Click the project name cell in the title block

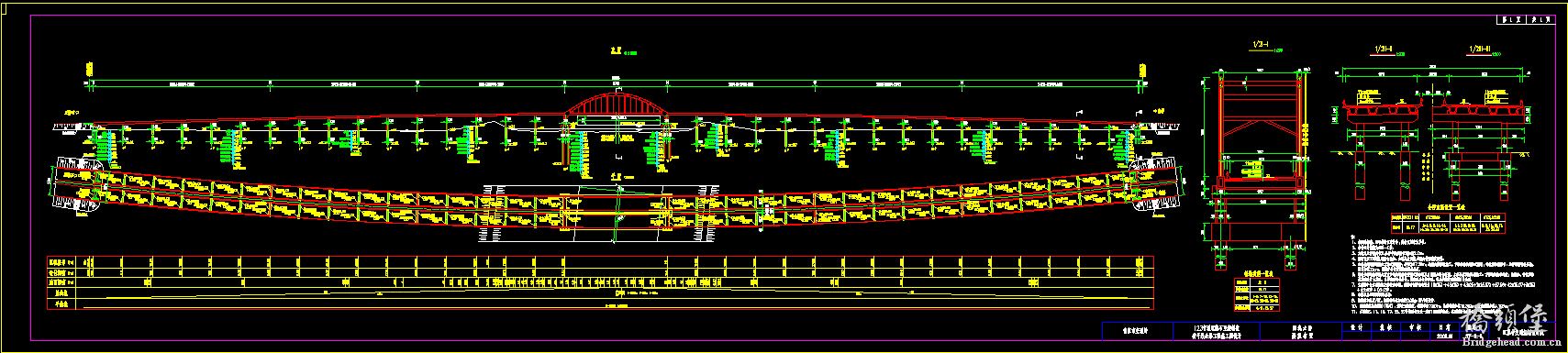pyautogui.click(x=1217, y=331)
